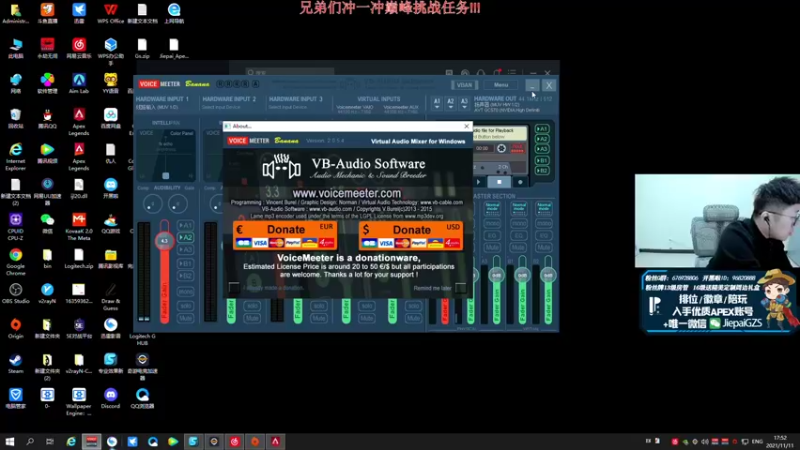Select the OBS Studio desktop icon

click(15, 293)
